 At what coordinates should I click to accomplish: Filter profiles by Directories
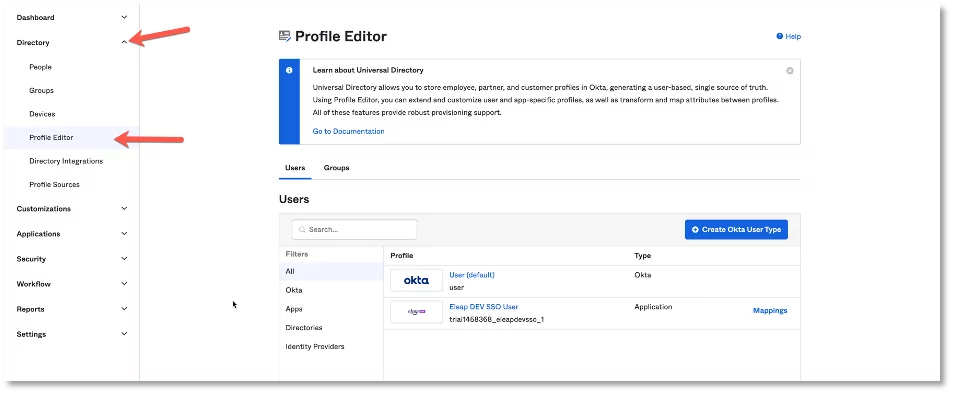click(304, 328)
